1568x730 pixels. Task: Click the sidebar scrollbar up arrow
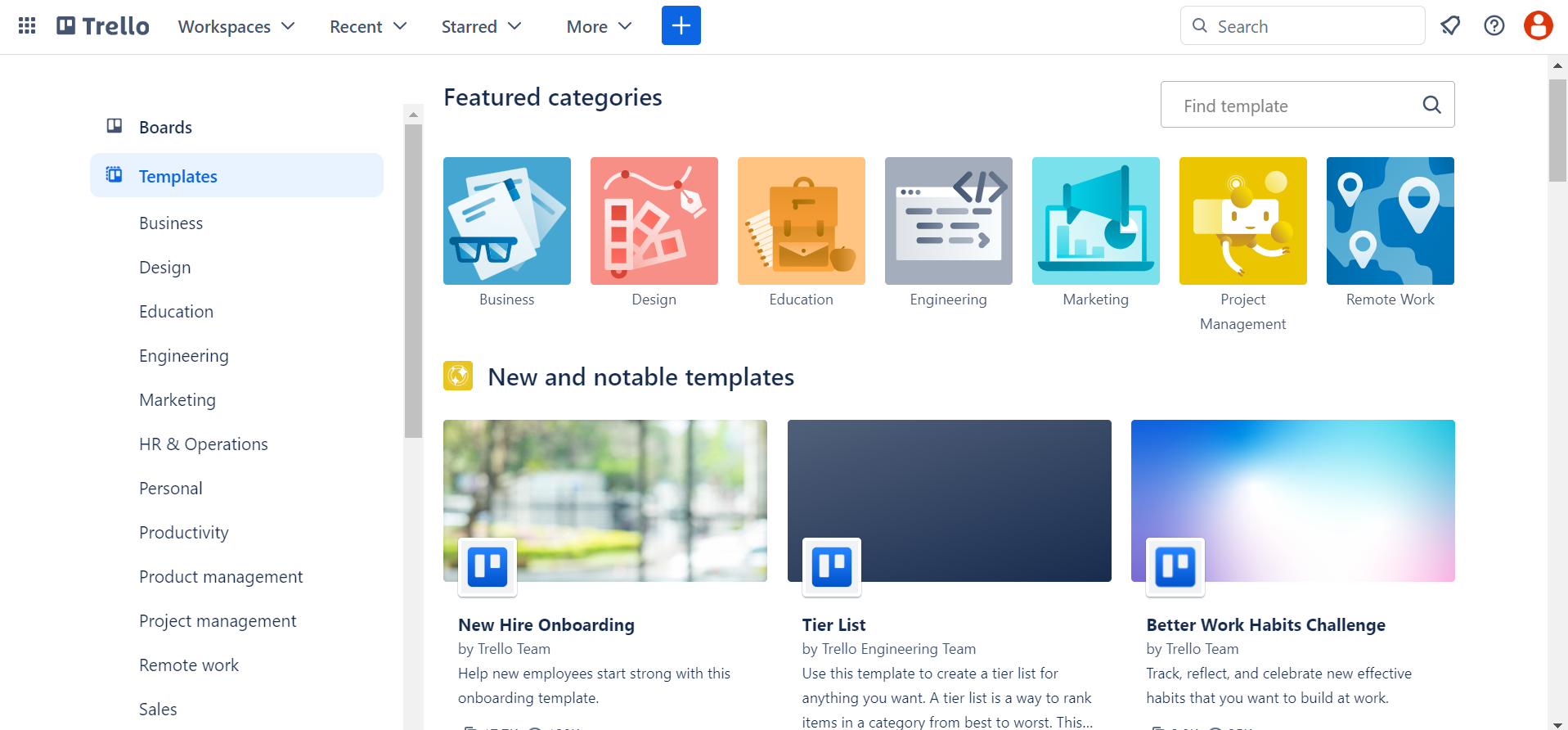[x=413, y=115]
